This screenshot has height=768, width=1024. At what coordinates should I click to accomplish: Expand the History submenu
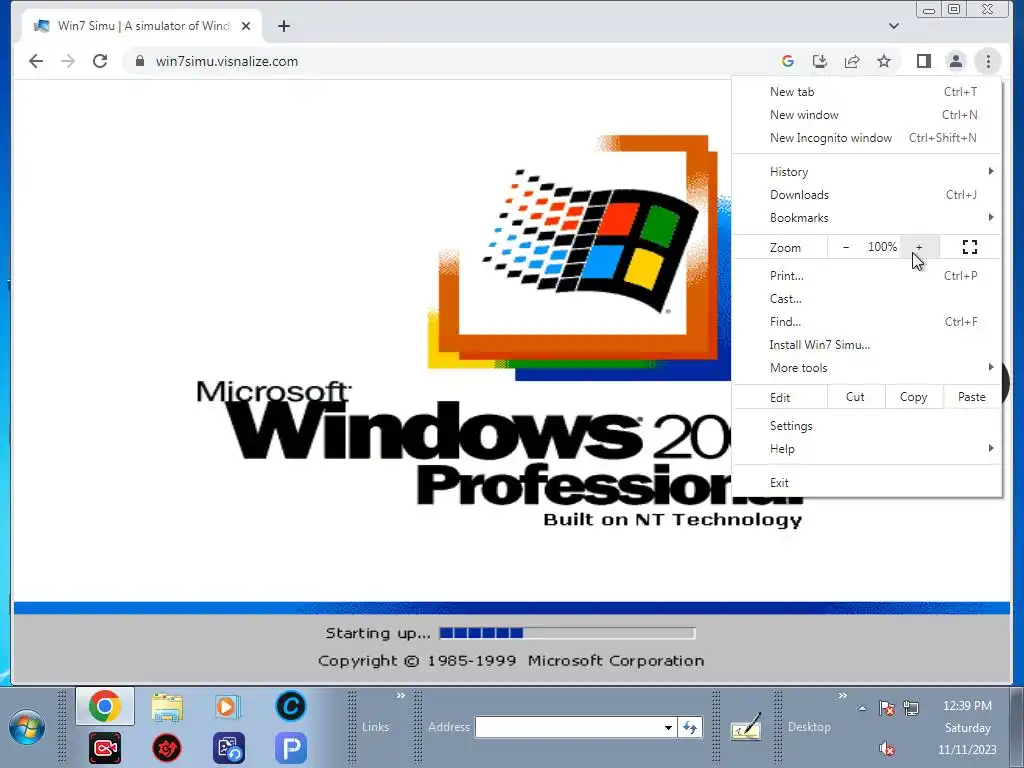(x=867, y=172)
